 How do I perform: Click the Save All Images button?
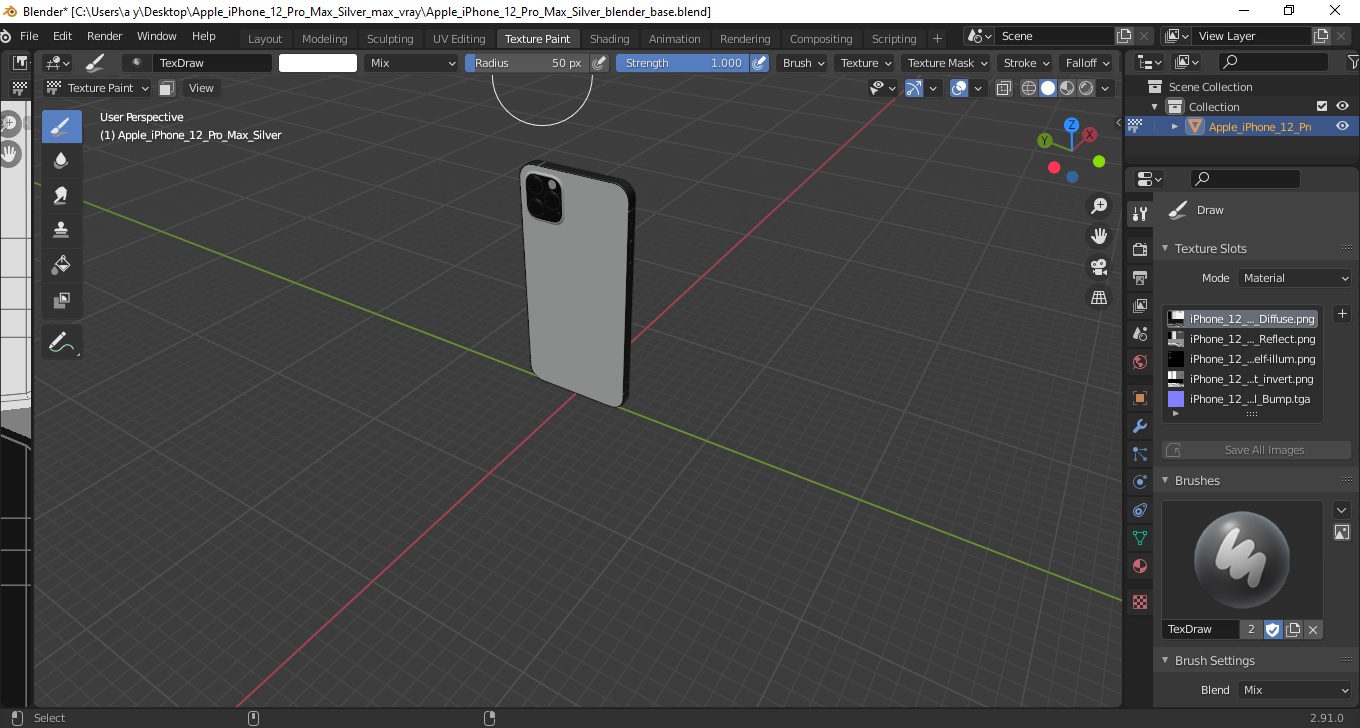[1257, 450]
